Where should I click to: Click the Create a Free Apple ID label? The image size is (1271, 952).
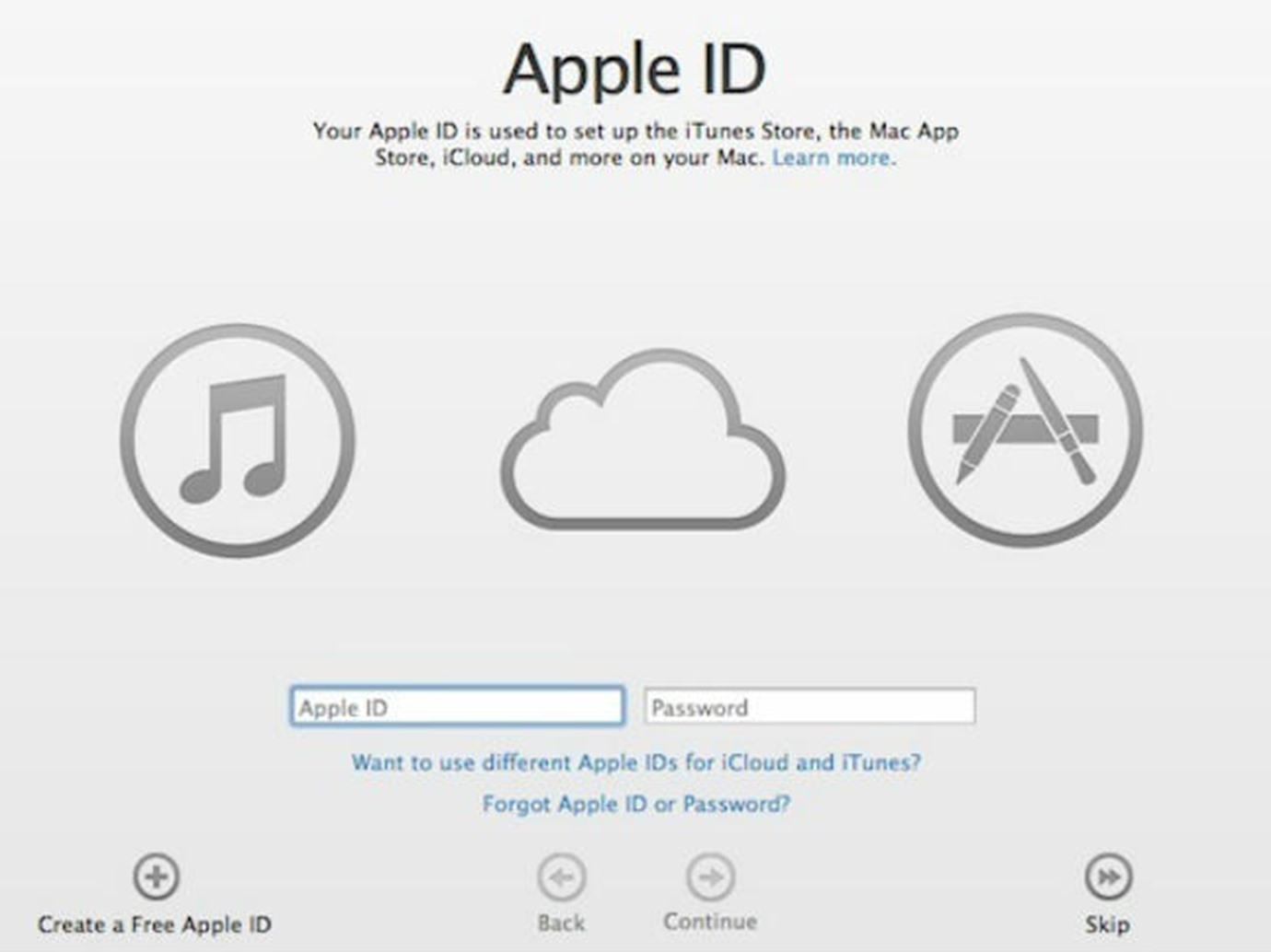pyautogui.click(x=155, y=924)
